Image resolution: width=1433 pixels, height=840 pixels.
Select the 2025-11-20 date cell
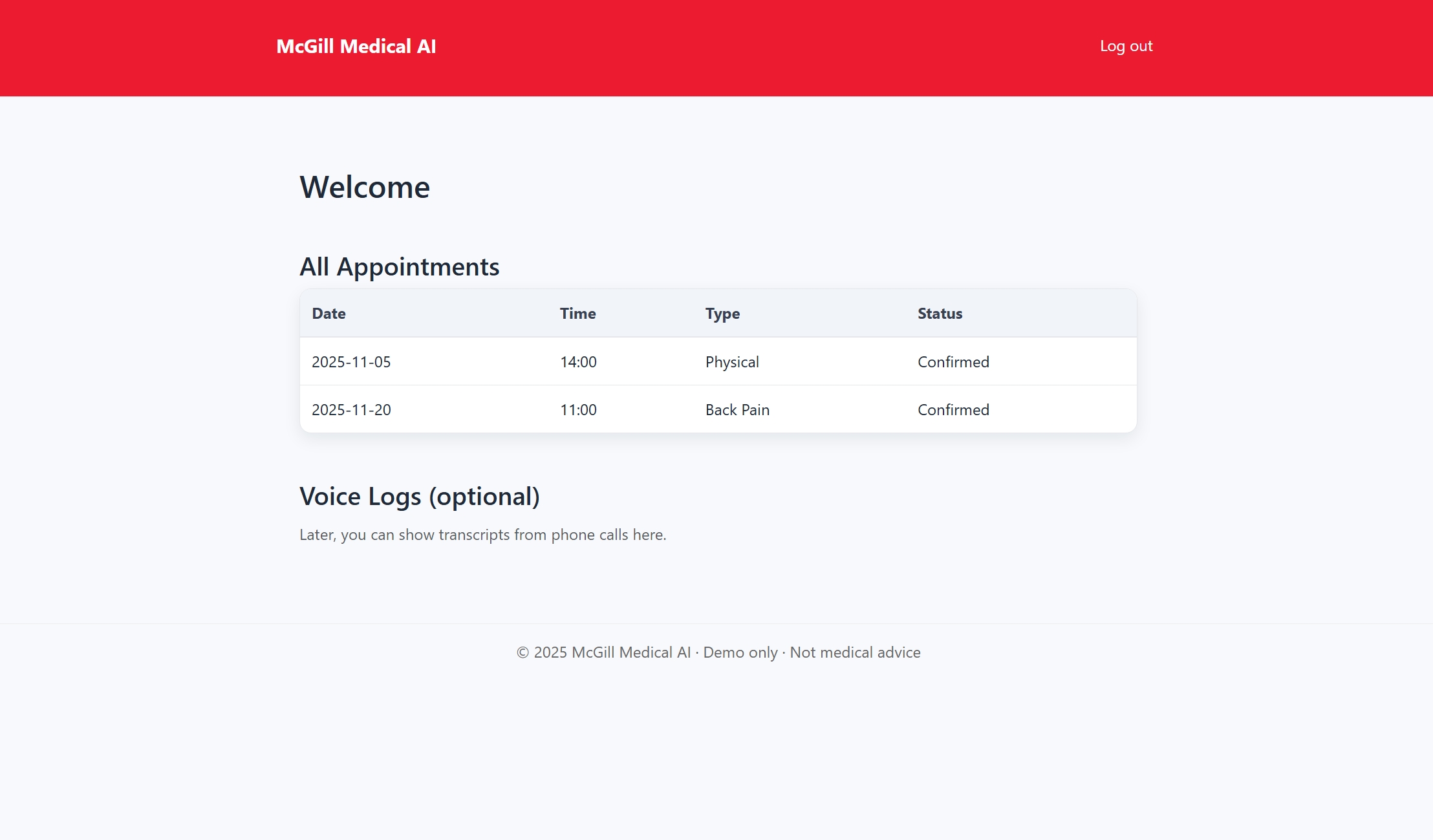point(351,410)
